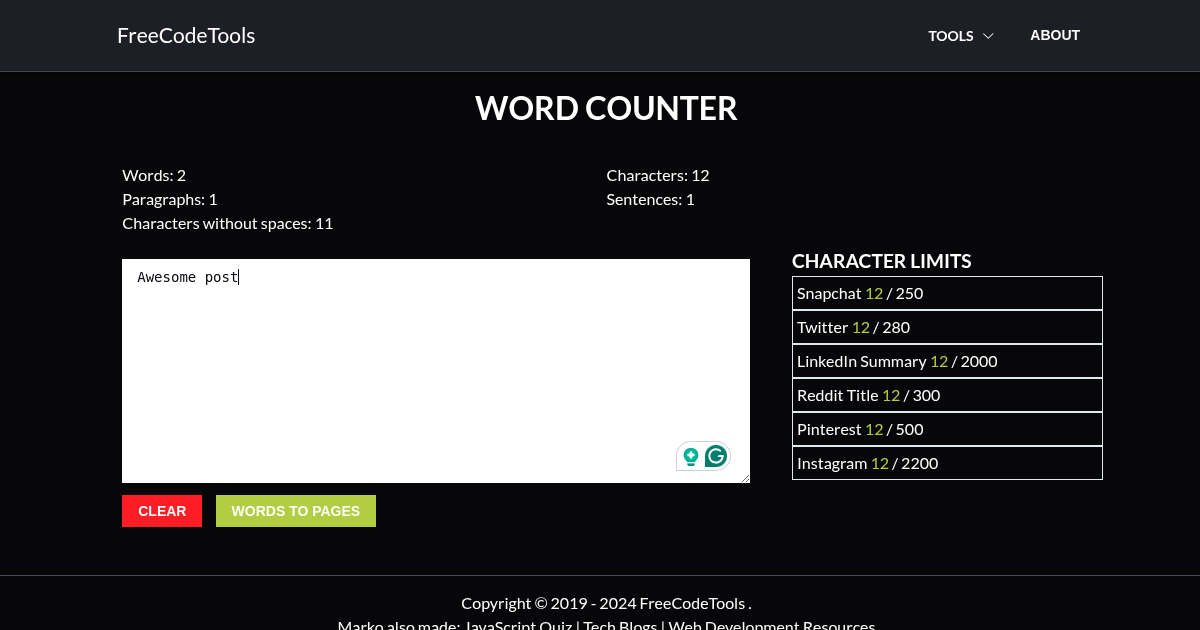The image size is (1200, 630).
Task: Click the WORDS TO PAGES button
Action: coord(296,511)
